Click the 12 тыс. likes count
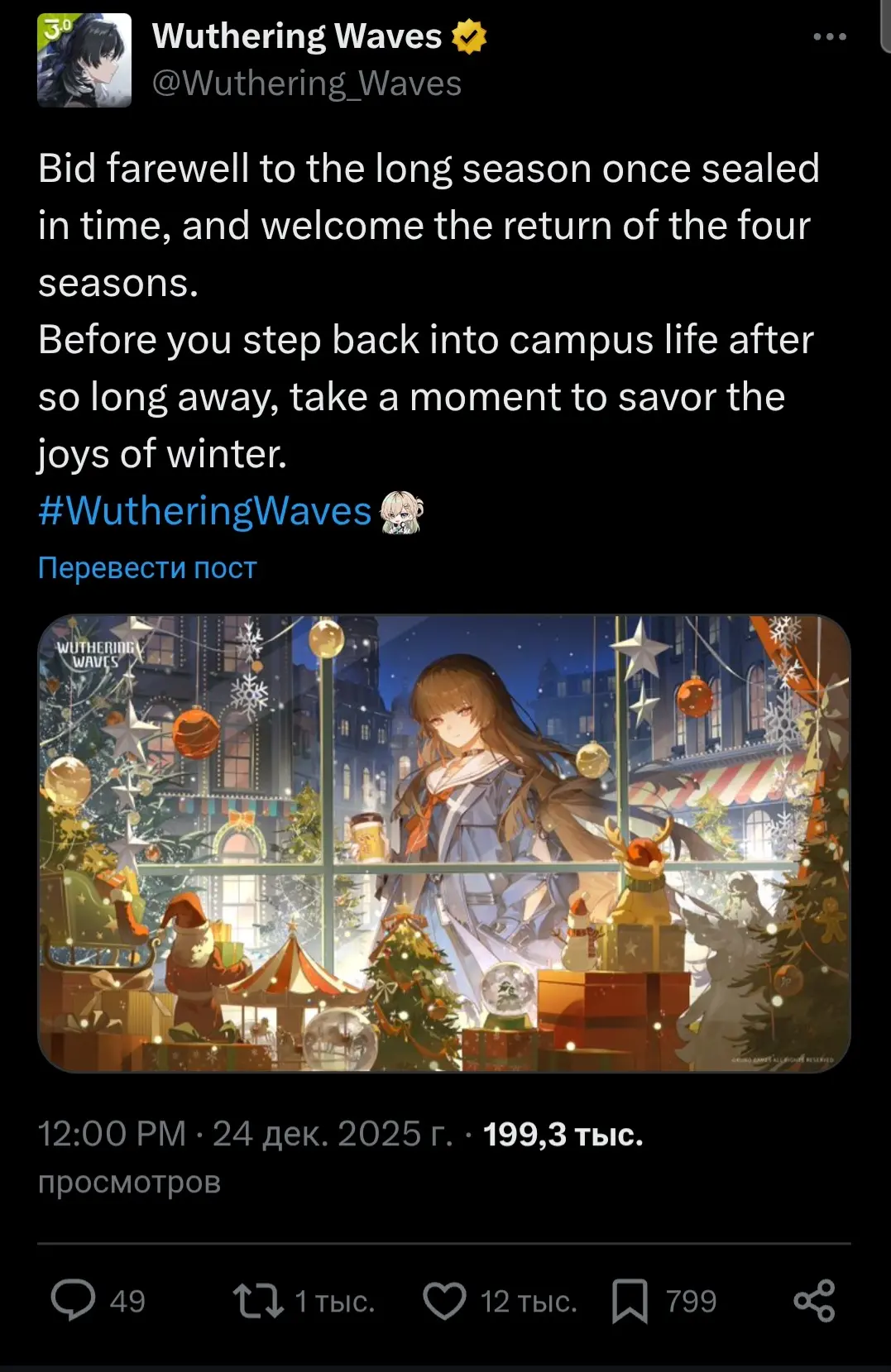Image resolution: width=891 pixels, height=1372 pixels. coord(528,1302)
